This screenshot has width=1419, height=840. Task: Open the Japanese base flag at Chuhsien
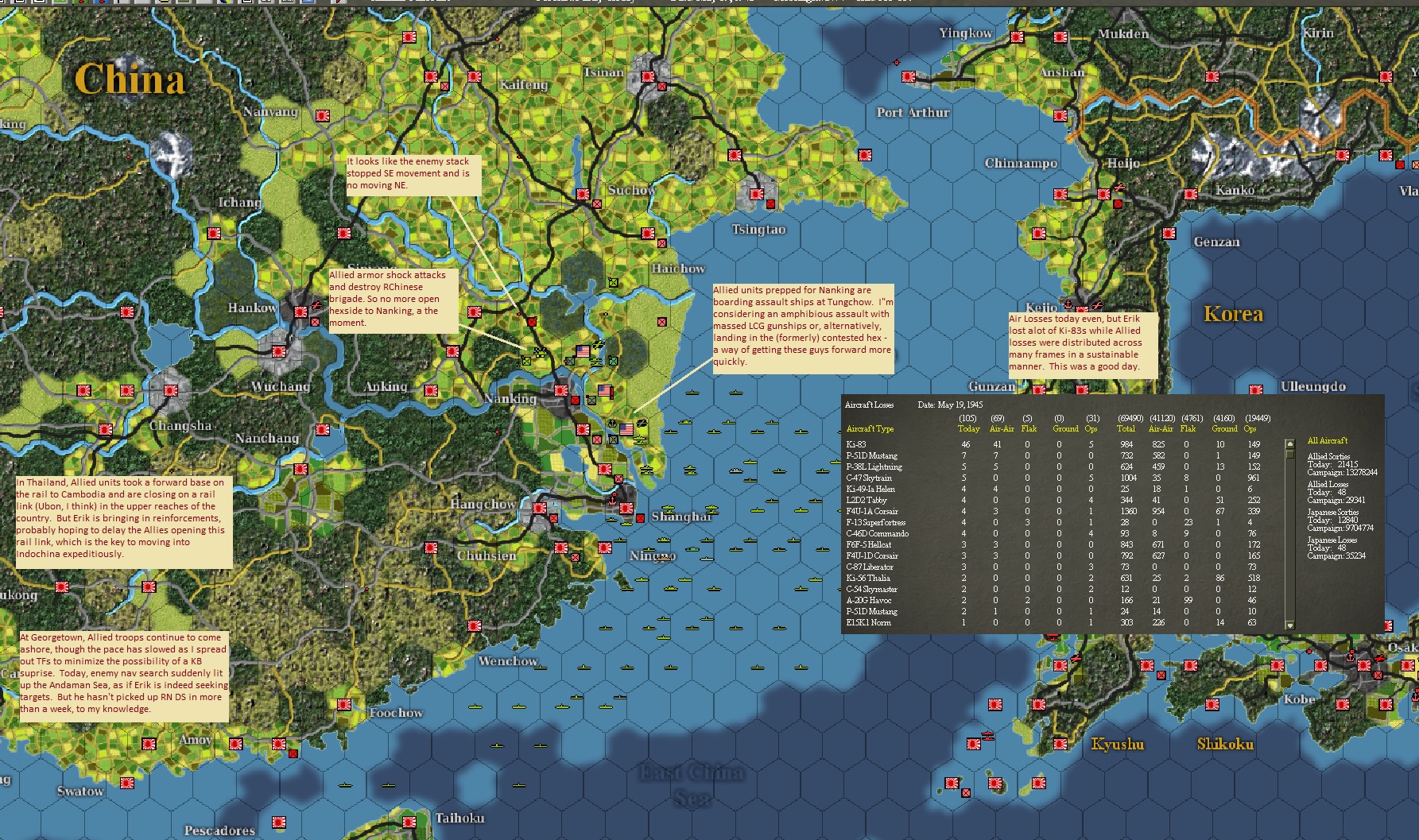coord(431,547)
